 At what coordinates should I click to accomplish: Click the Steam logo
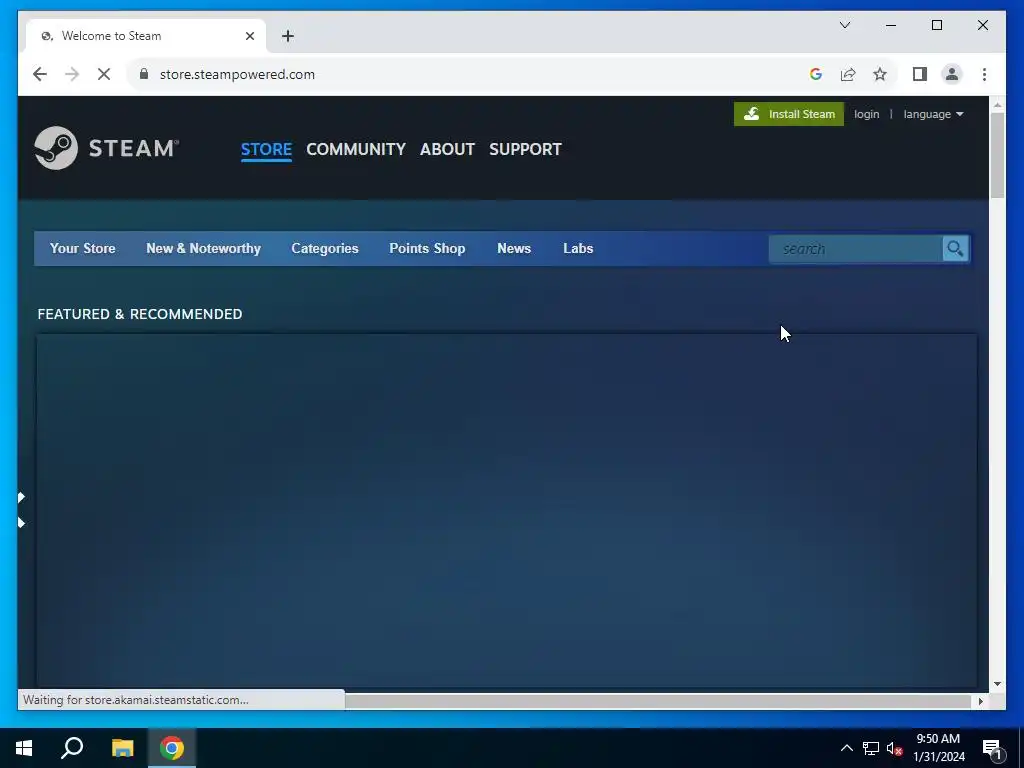pyautogui.click(x=106, y=148)
